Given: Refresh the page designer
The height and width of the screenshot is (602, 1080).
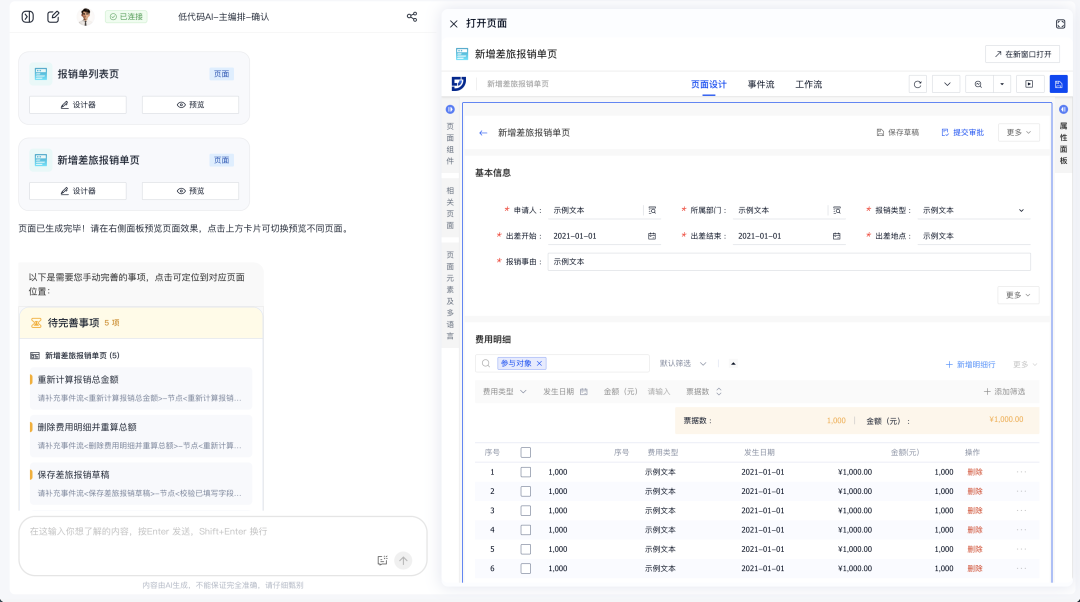Looking at the screenshot, I should point(917,84).
